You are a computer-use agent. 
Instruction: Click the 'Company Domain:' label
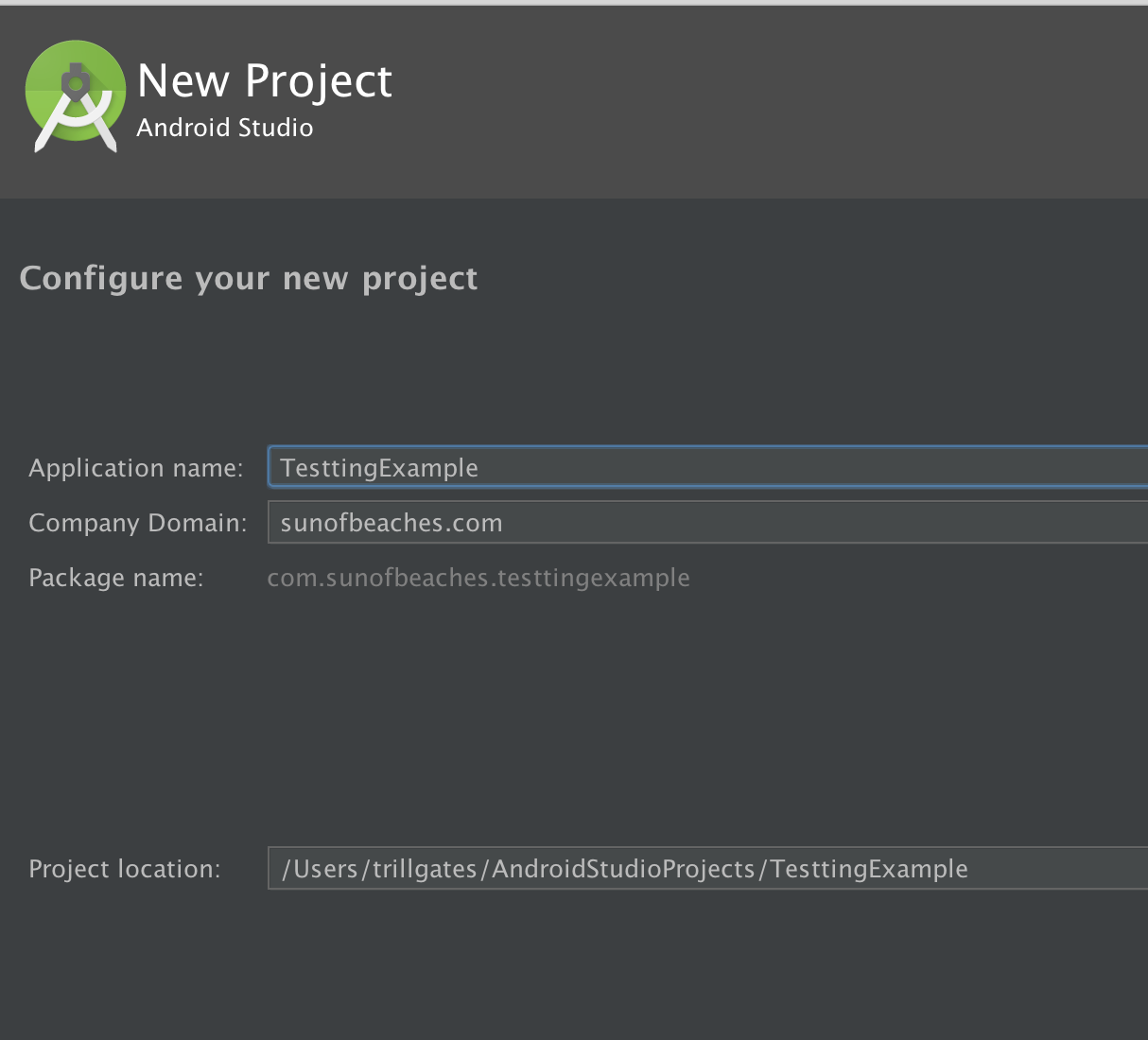pyautogui.click(x=138, y=523)
